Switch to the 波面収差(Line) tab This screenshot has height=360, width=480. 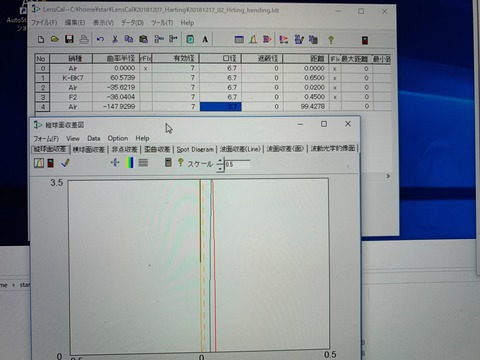pyautogui.click(x=240, y=149)
